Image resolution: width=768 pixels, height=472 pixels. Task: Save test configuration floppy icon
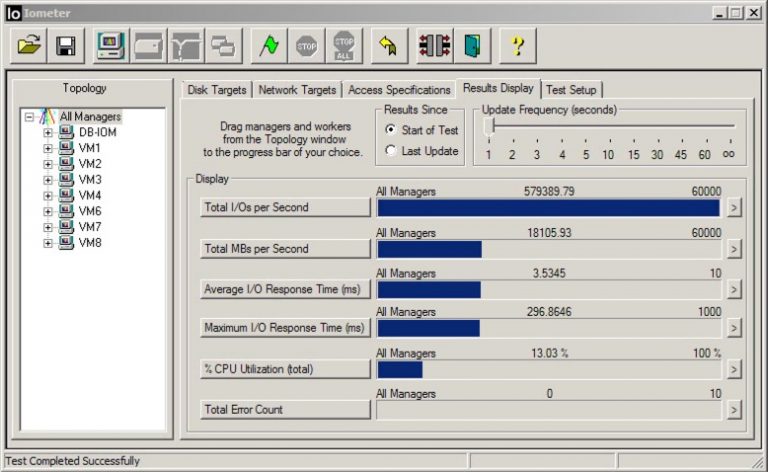tap(66, 46)
